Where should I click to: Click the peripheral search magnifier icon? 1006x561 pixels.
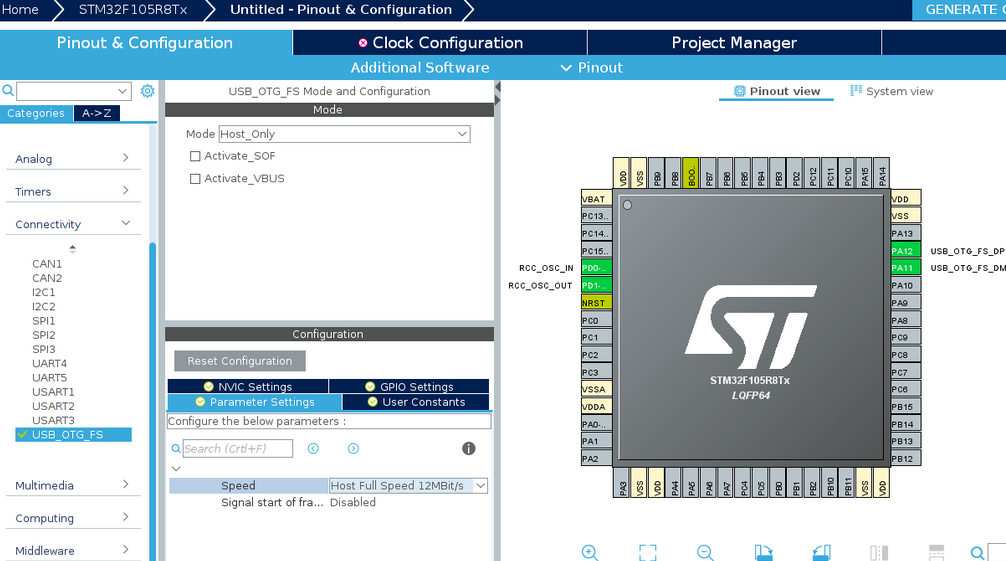point(8,91)
